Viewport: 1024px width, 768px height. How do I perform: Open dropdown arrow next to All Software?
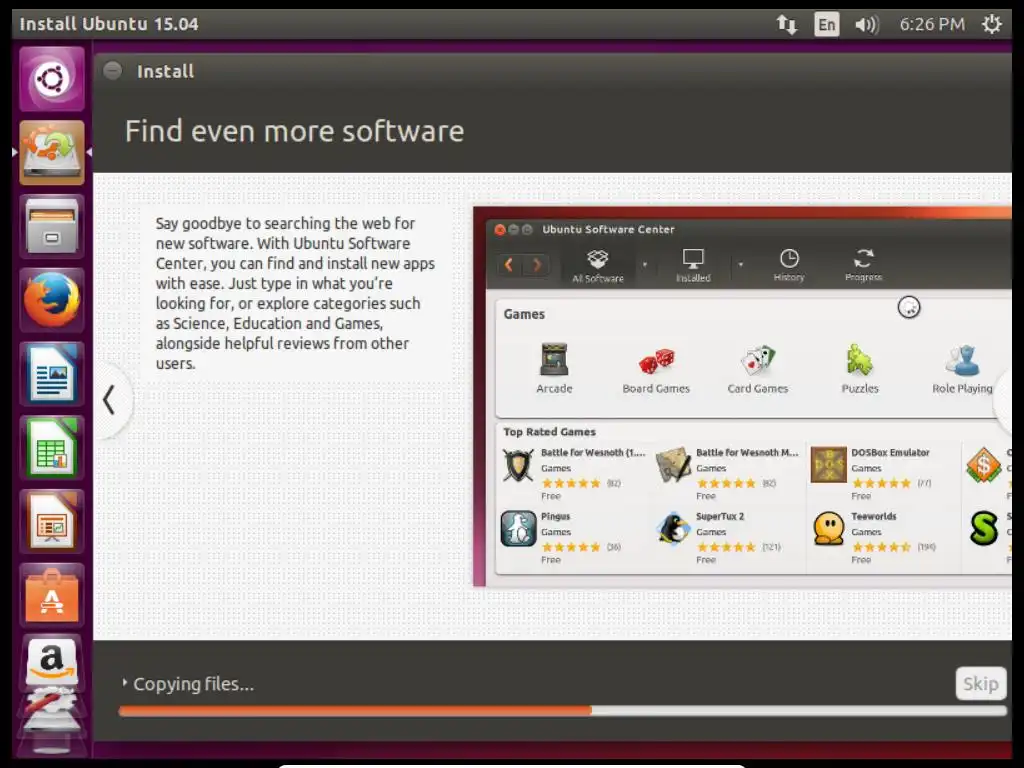[645, 264]
